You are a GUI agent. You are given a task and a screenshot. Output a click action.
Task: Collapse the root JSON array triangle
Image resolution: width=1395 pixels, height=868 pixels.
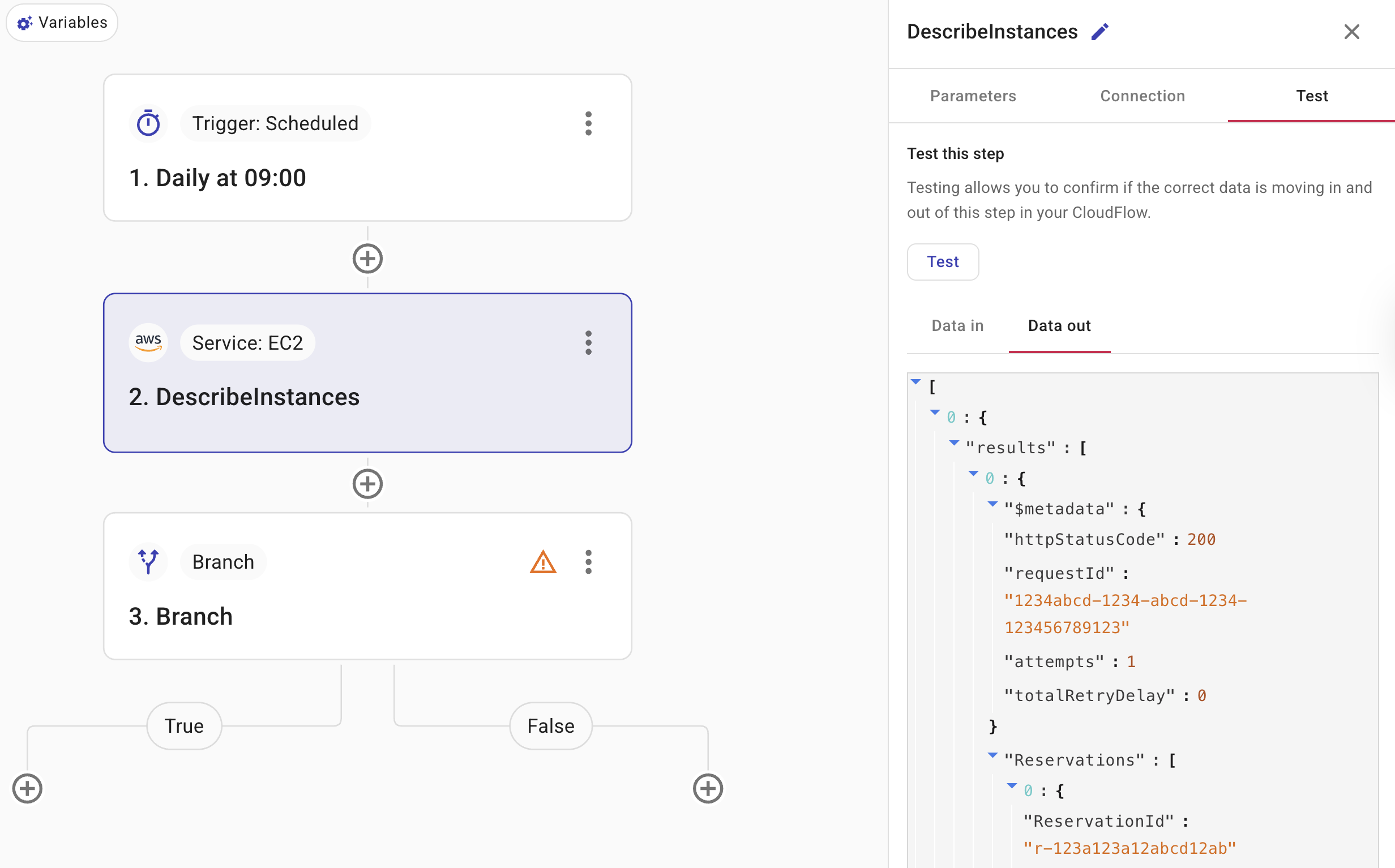[x=916, y=382]
